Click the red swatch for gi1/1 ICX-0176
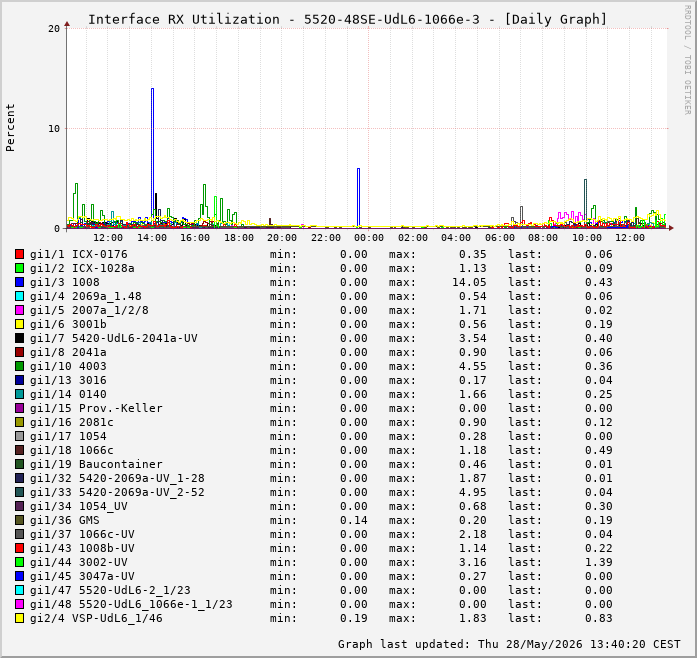The image size is (697, 658). pos(19,254)
